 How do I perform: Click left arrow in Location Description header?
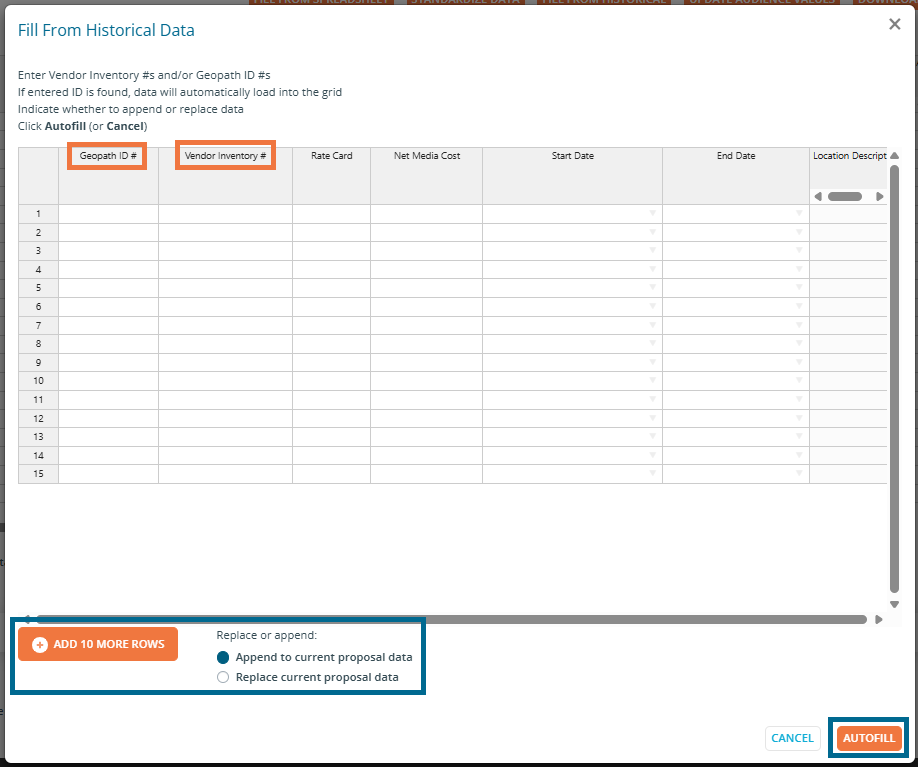coord(818,197)
